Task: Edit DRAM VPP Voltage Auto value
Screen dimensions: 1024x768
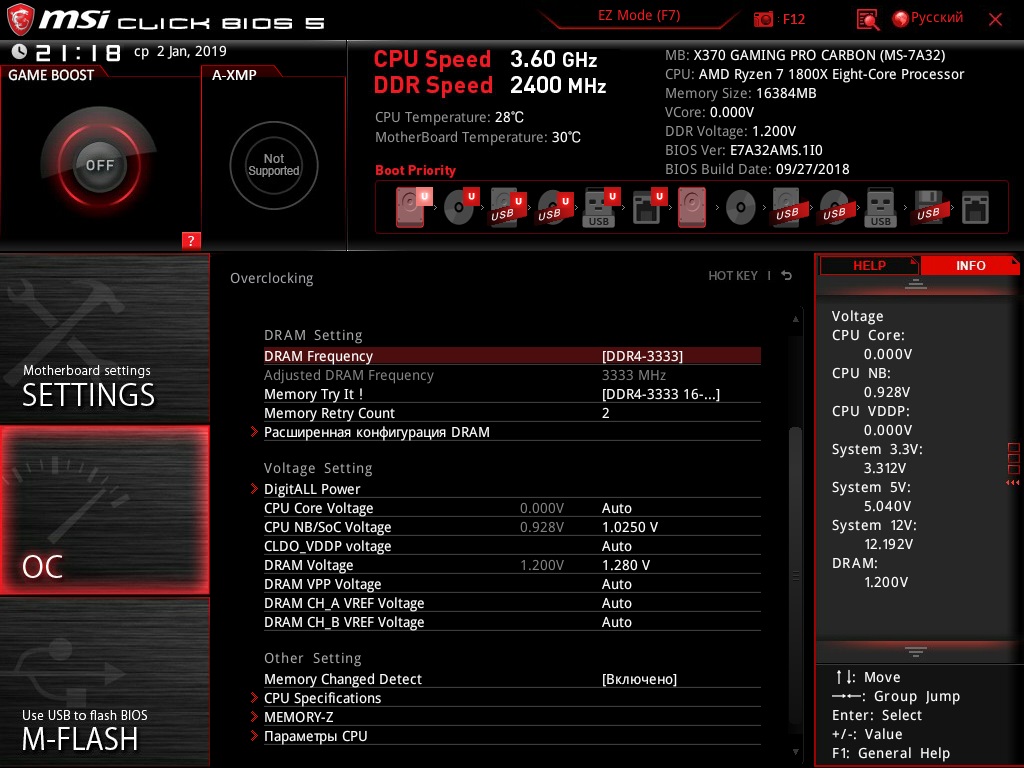Action: point(616,584)
